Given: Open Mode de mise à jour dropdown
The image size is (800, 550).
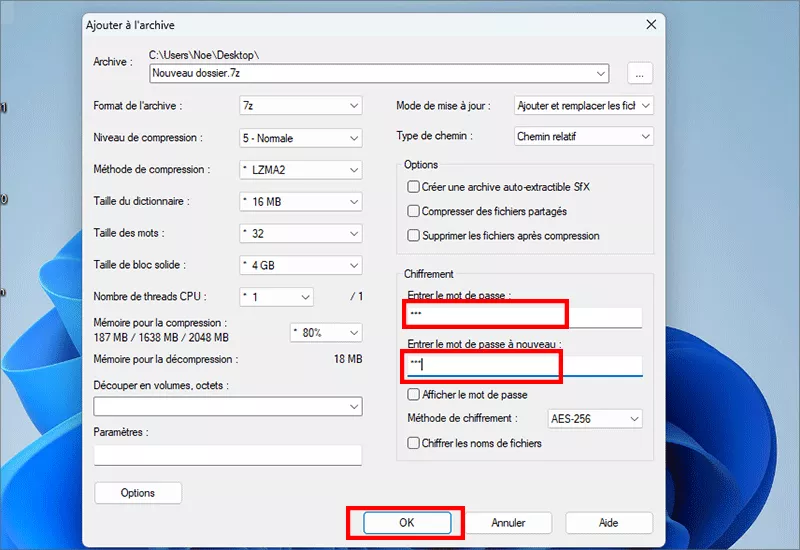Looking at the screenshot, I should [583, 105].
